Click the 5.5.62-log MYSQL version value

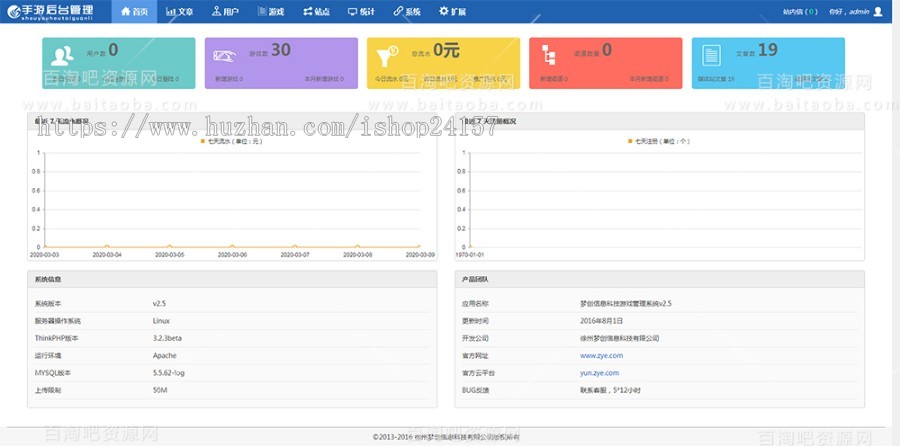pos(169,373)
